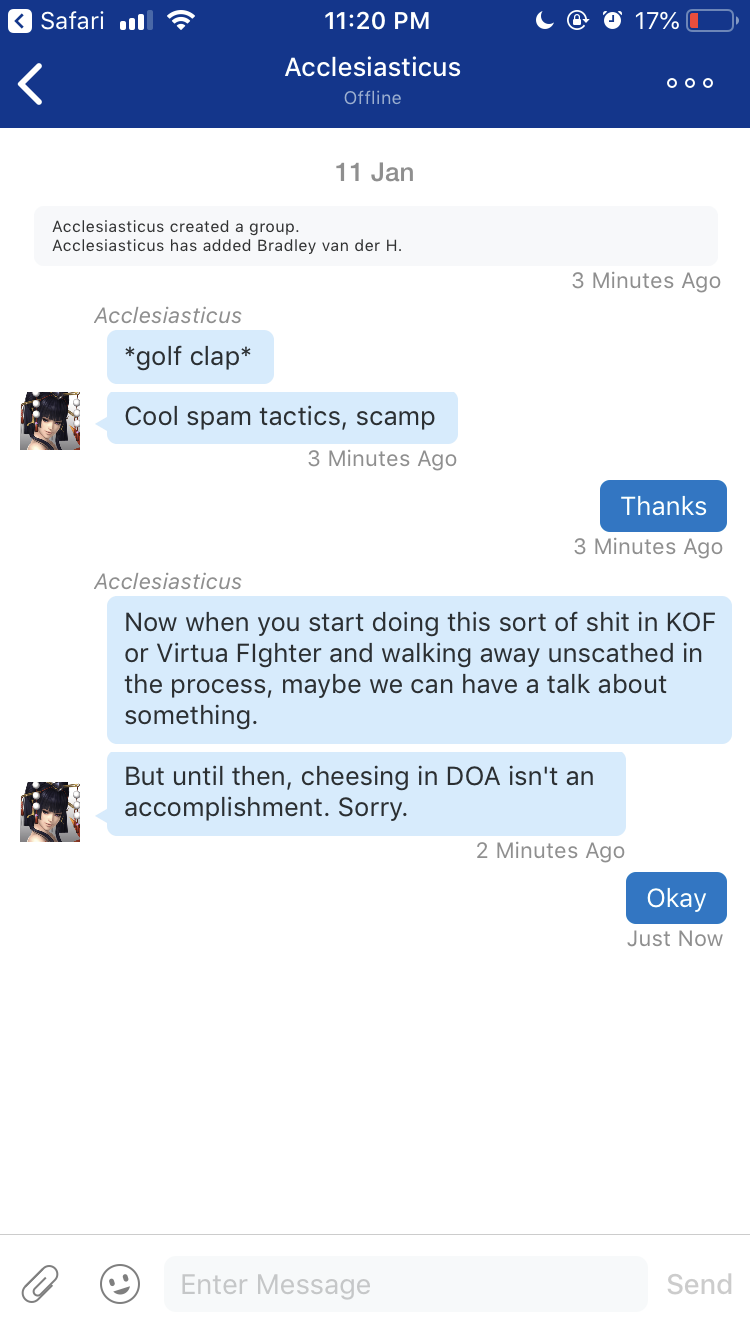Focus the Enter Message text field
Image resolution: width=750 pixels, height=1334 pixels.
(x=405, y=1283)
